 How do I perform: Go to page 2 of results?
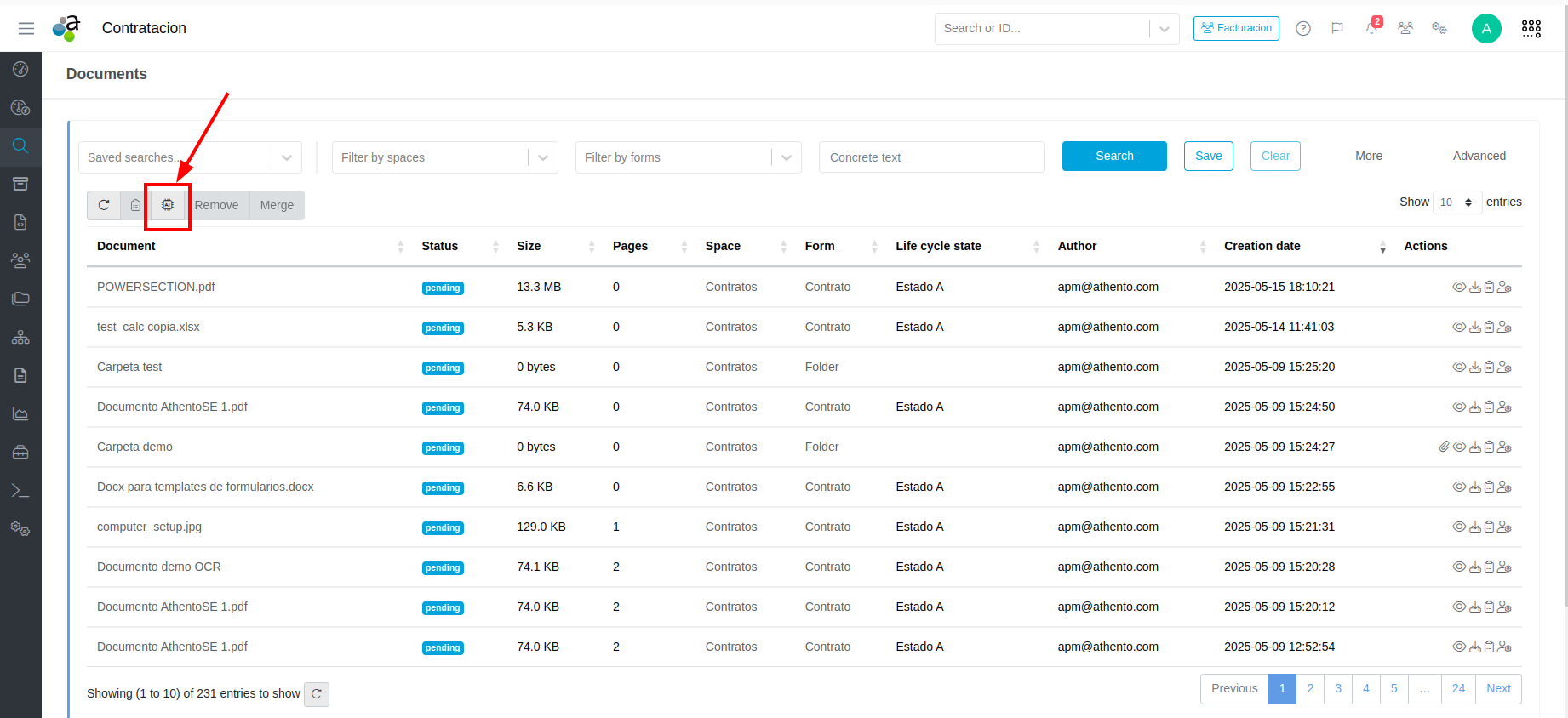click(1310, 689)
